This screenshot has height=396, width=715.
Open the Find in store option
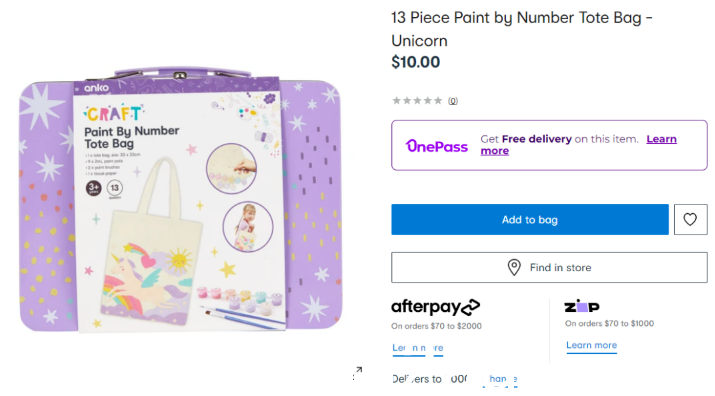pyautogui.click(x=549, y=267)
